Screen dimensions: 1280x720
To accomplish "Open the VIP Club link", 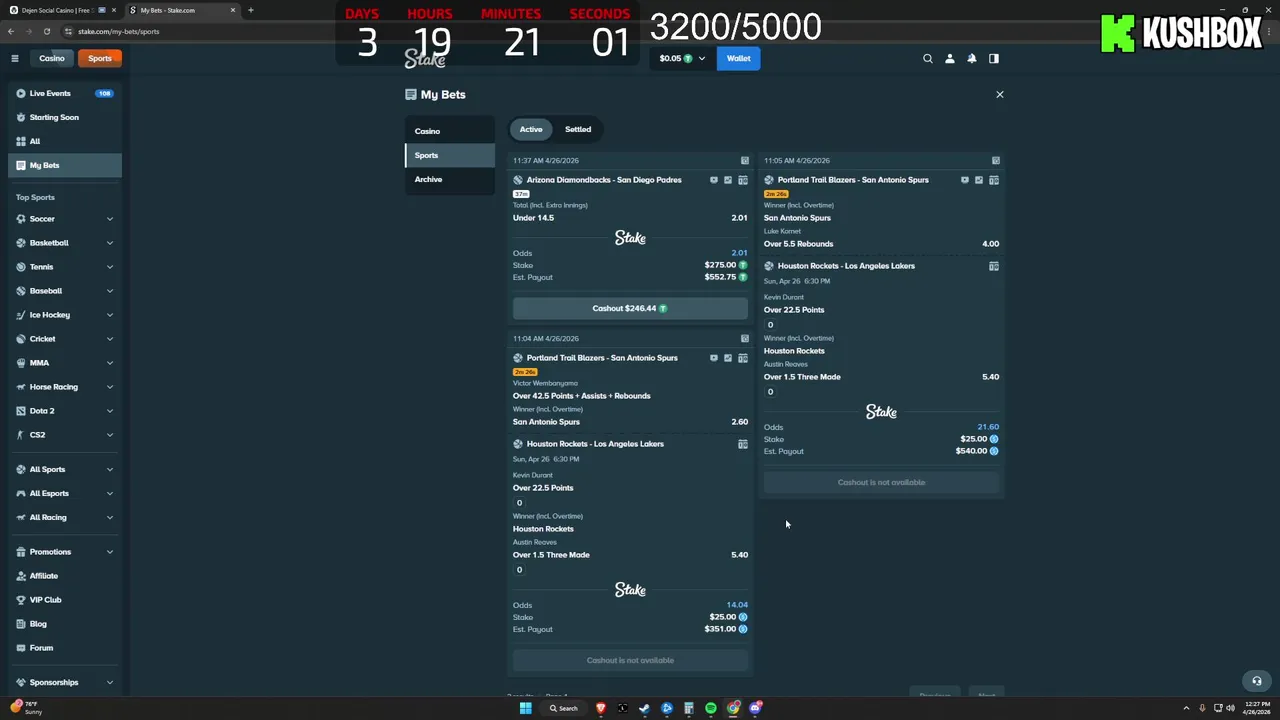I will tap(45, 600).
